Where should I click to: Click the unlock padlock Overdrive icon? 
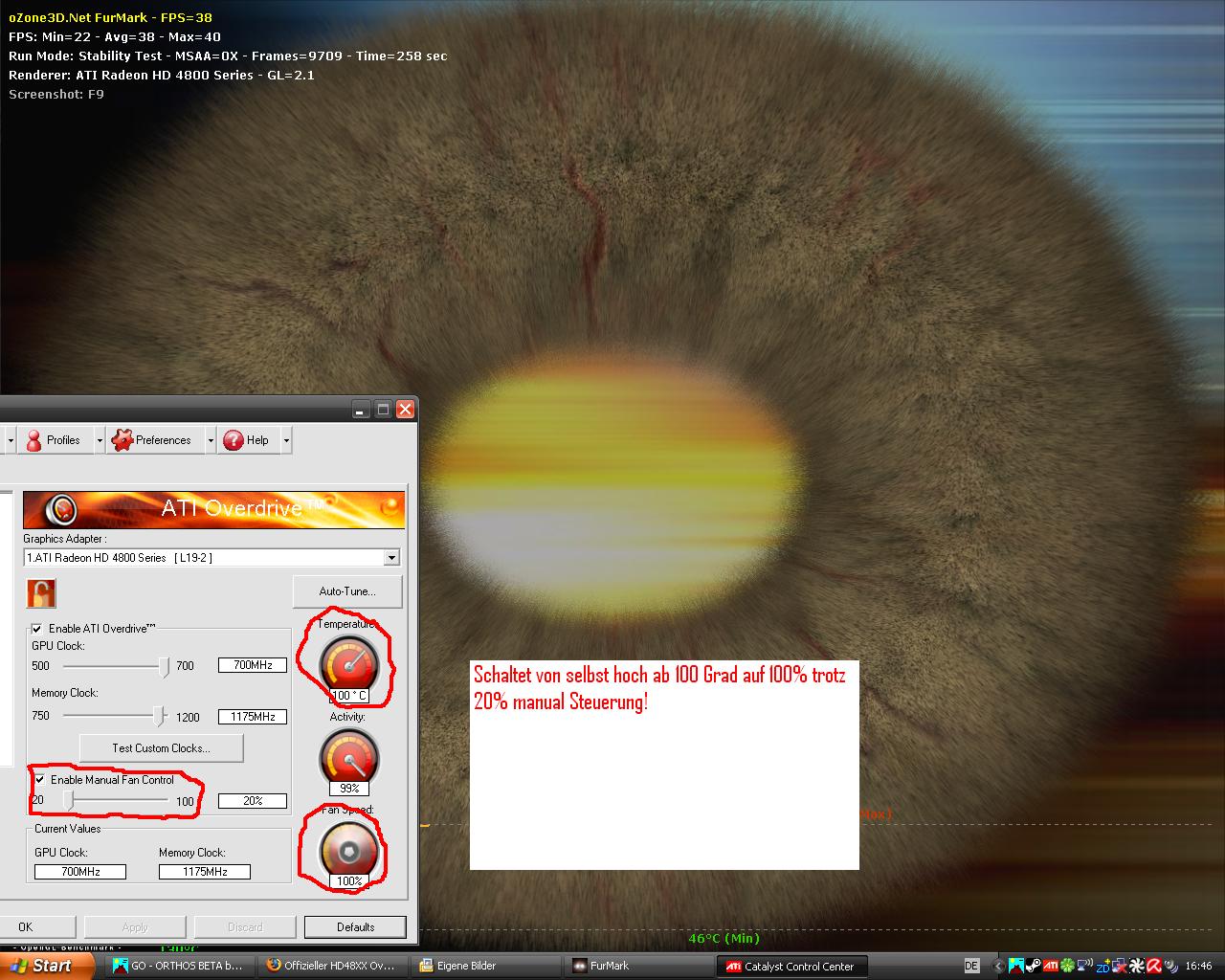pos(41,593)
